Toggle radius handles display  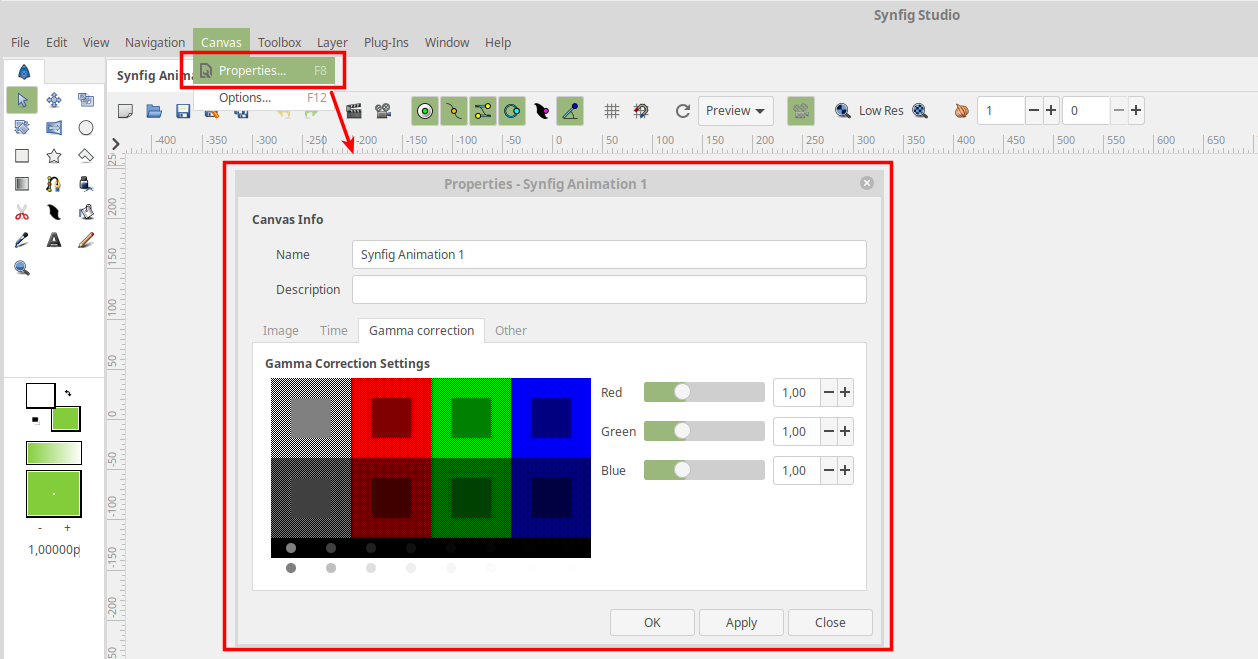[512, 111]
